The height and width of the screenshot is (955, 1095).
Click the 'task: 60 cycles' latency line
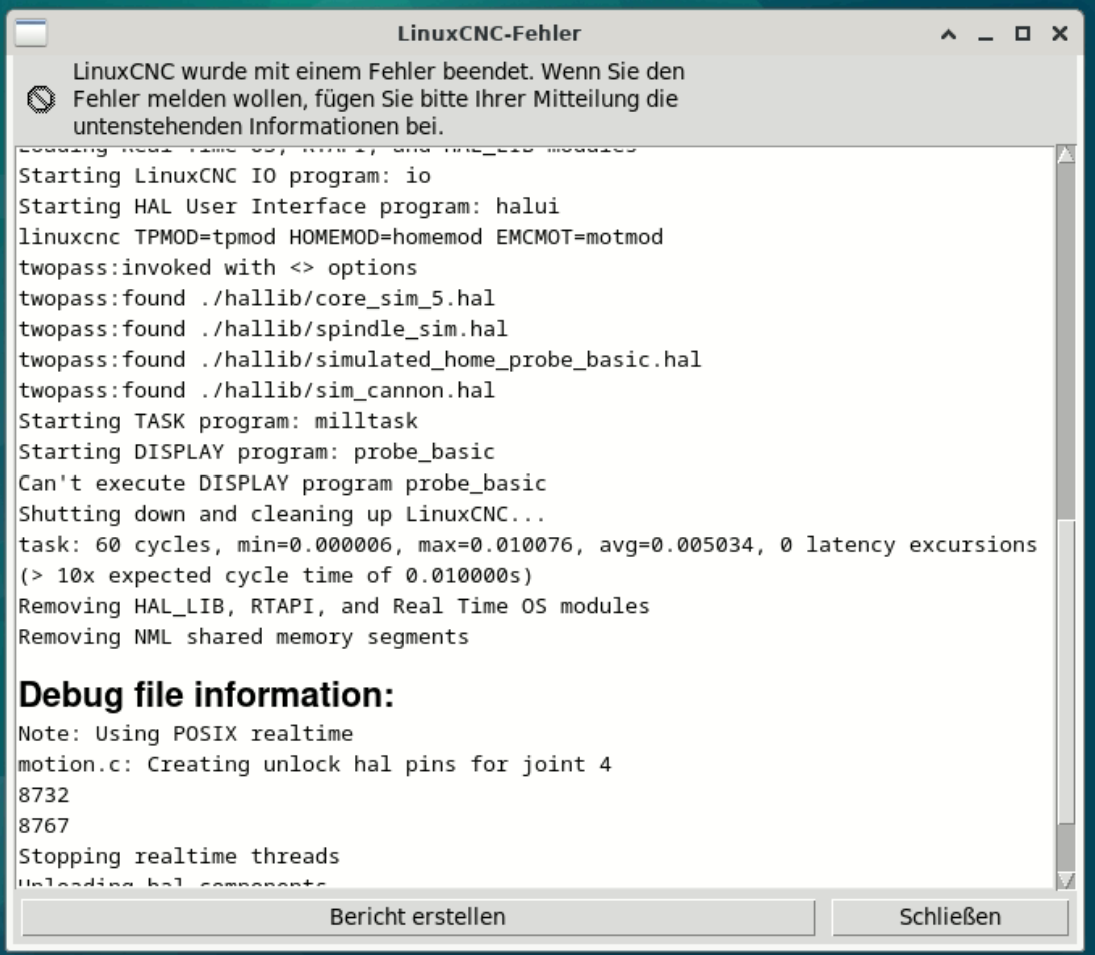tap(528, 545)
